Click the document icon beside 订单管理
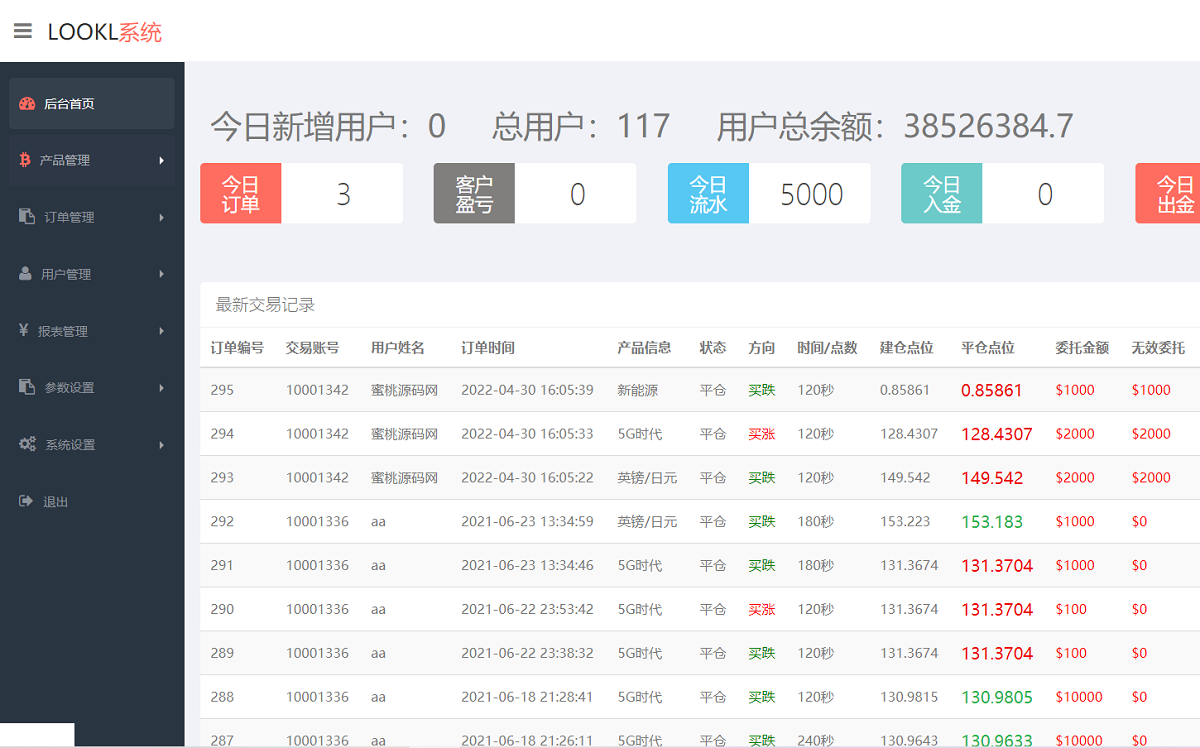This screenshot has width=1200, height=748. (x=28, y=217)
